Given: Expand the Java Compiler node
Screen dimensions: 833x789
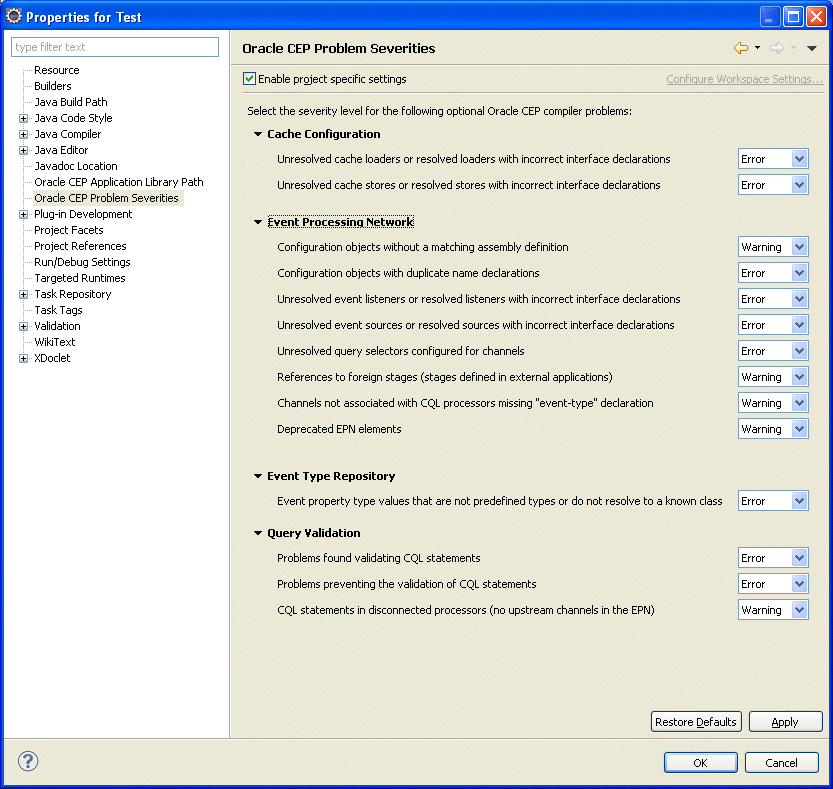Looking at the screenshot, I should click(x=23, y=134).
